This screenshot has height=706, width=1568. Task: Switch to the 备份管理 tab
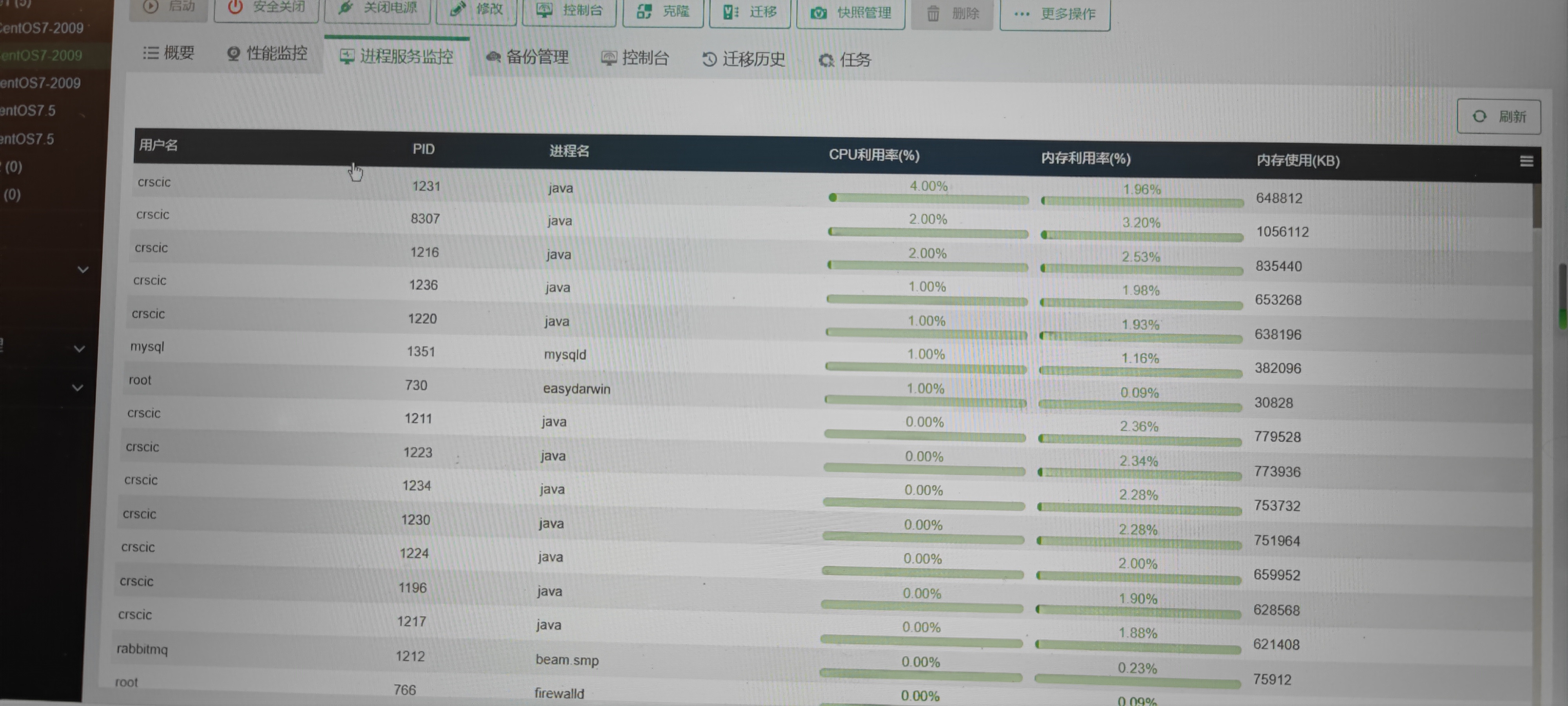(x=527, y=57)
